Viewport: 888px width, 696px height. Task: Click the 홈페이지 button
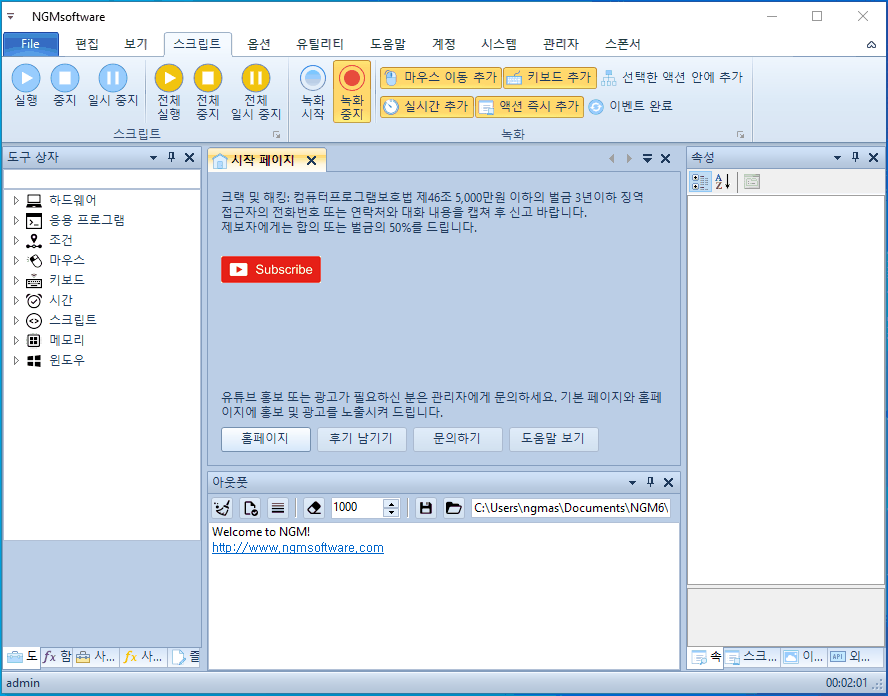coord(266,439)
